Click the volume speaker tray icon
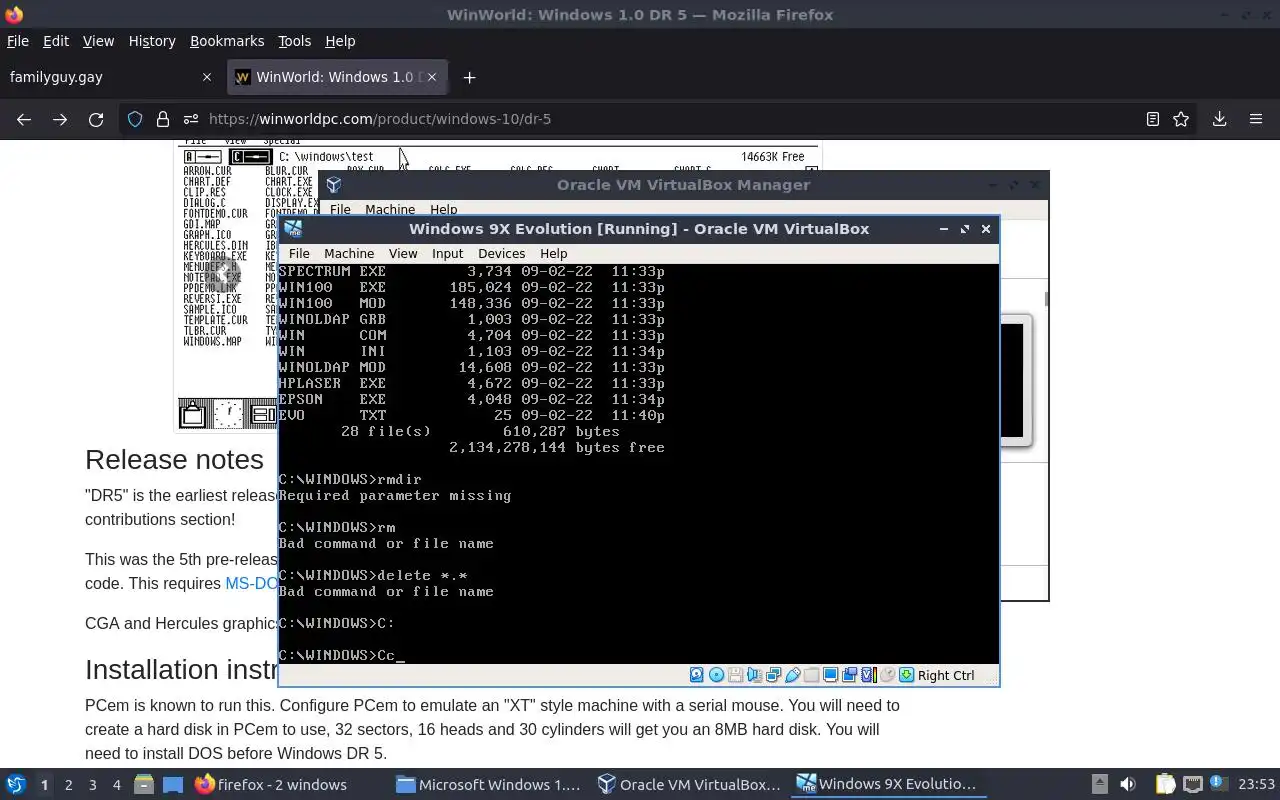The image size is (1280, 800). 1128,785
